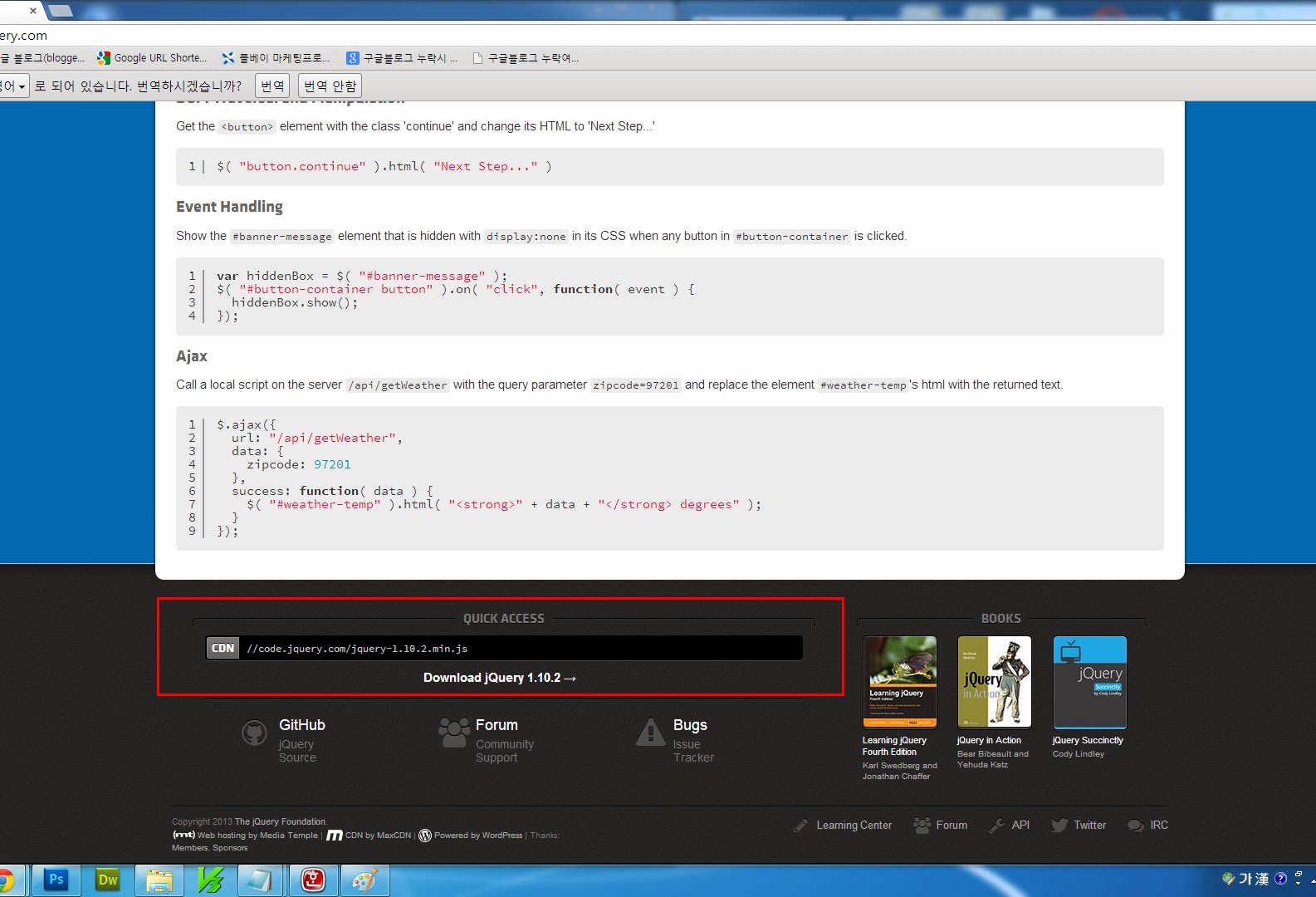Click The jQuery Foundation link

(x=280, y=821)
